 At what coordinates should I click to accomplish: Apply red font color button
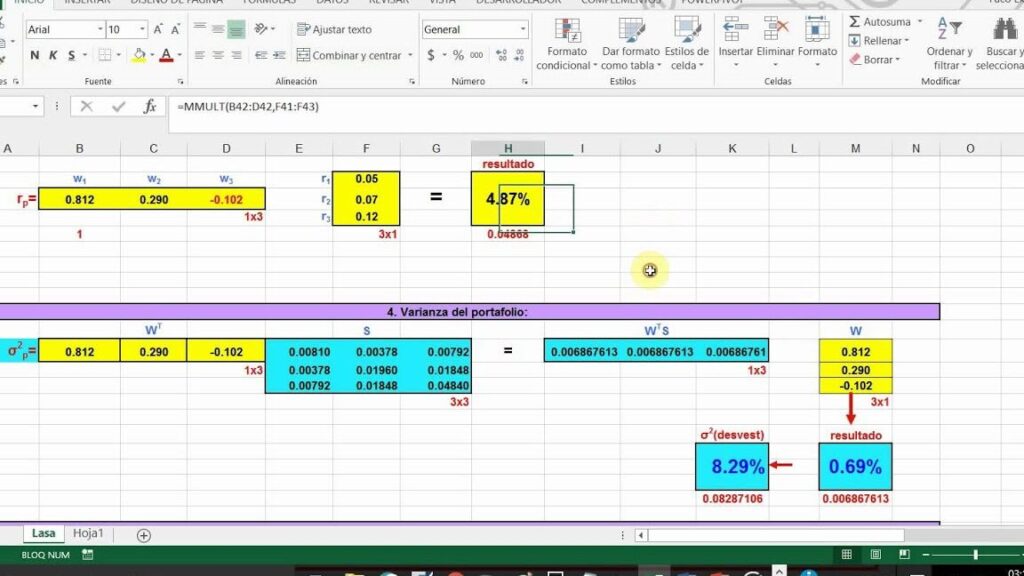(x=167, y=56)
